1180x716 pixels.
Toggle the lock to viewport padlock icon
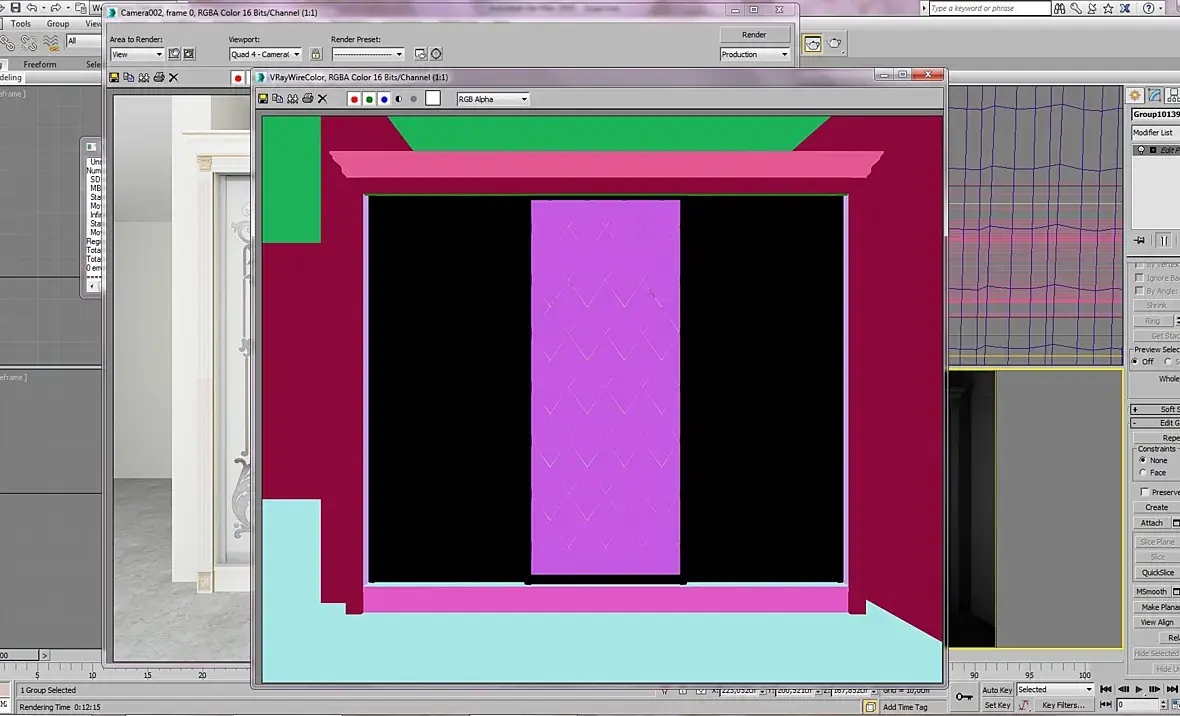[316, 54]
